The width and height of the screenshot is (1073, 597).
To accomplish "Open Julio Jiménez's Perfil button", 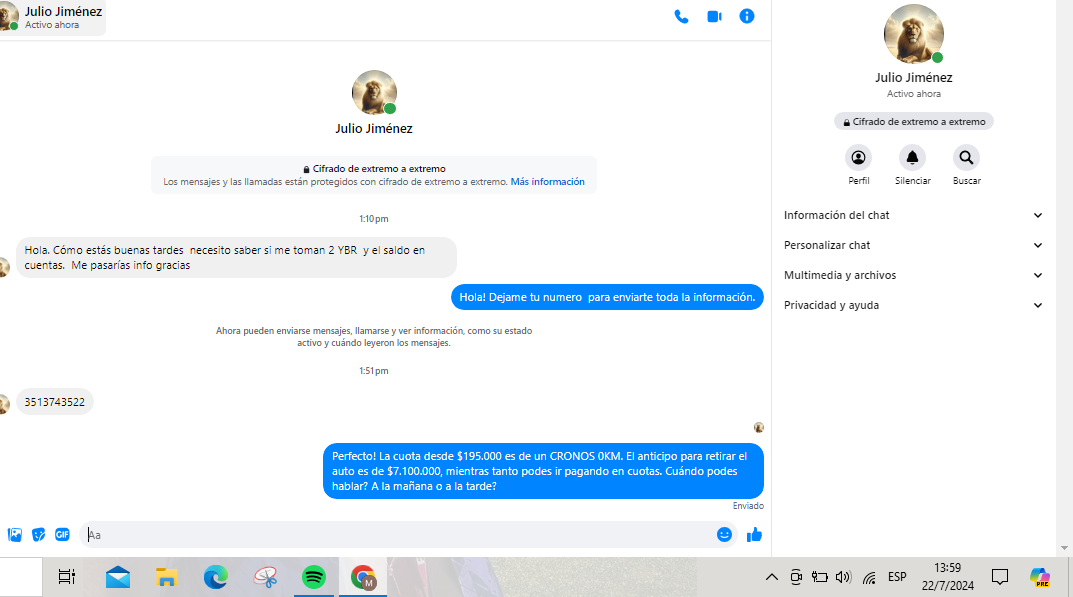I will coord(858,158).
